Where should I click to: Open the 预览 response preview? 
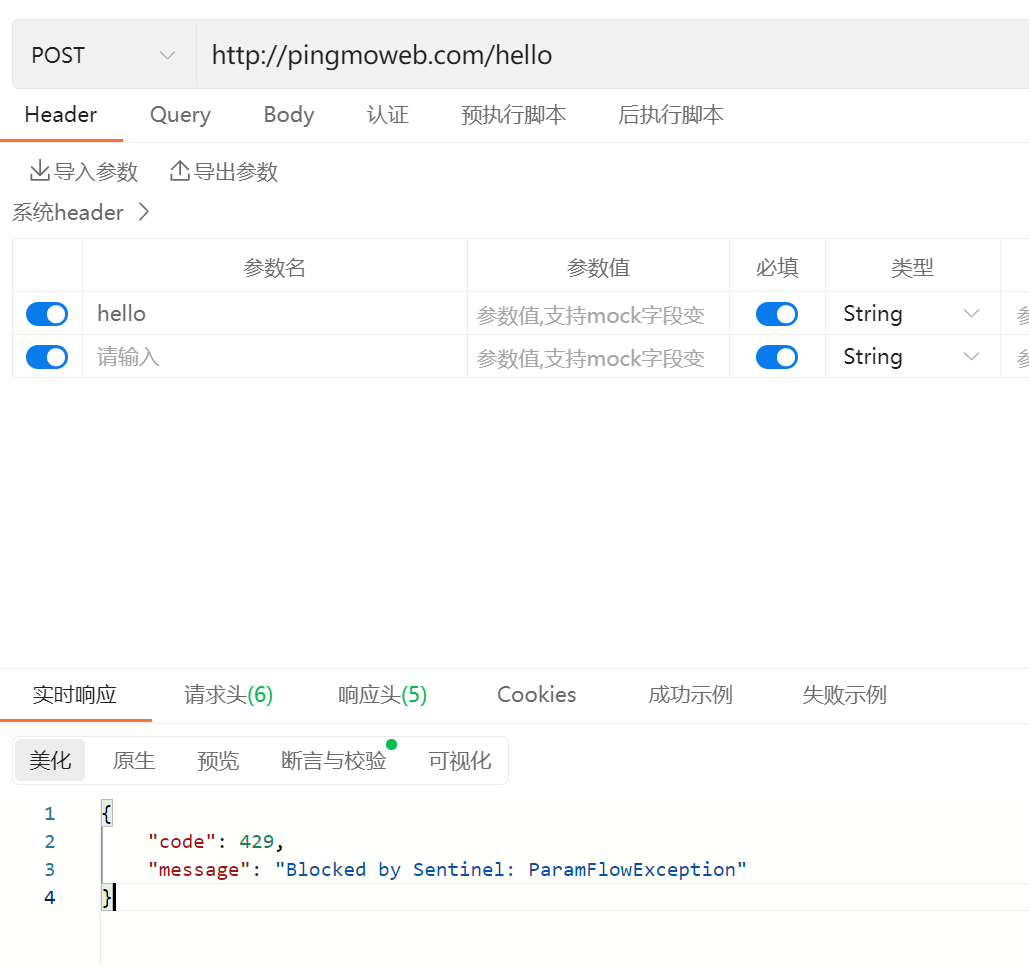tap(217, 760)
